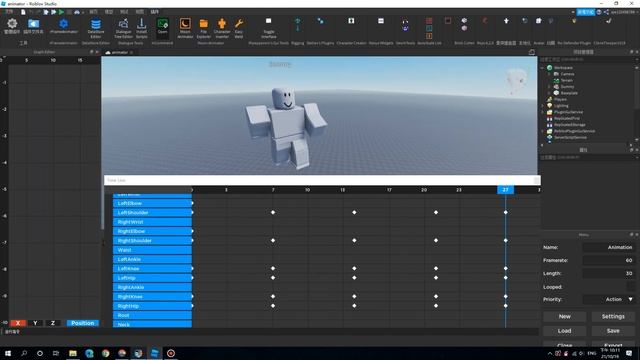Open the Windows Start menu
640x360 pixels.
[8, 353]
